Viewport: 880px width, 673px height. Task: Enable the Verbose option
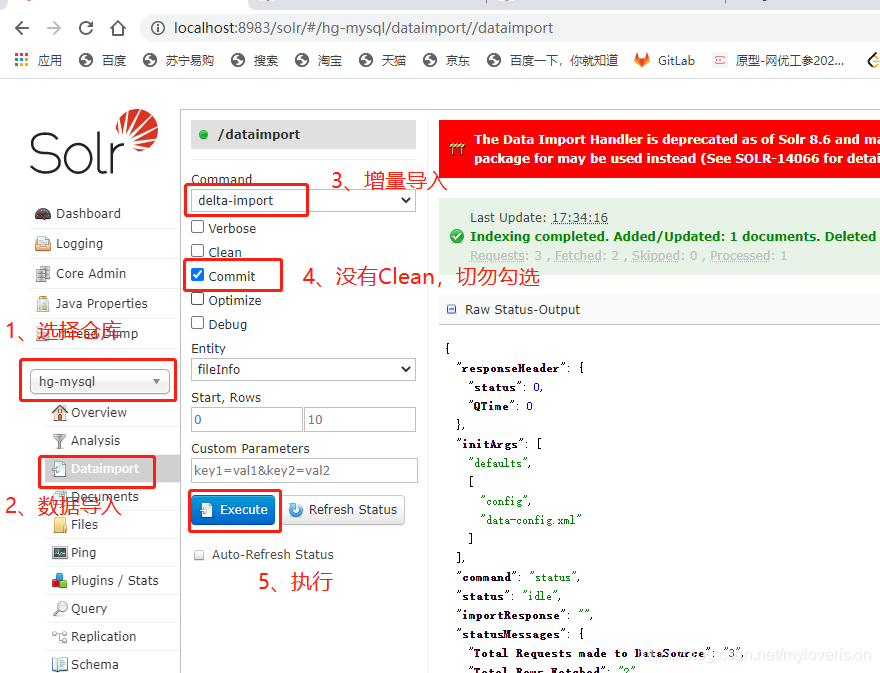click(x=196, y=227)
